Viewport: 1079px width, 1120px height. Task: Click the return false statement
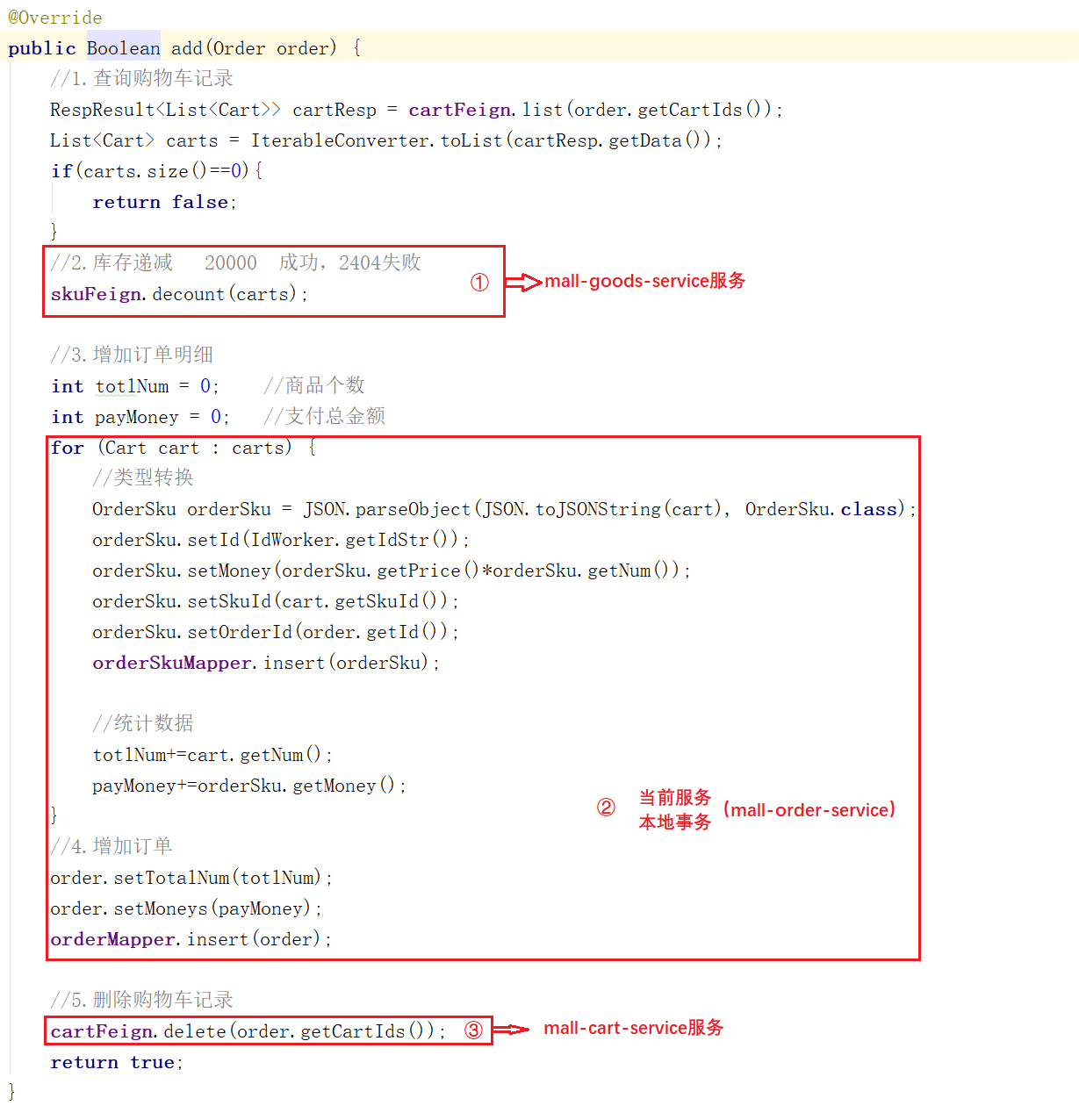pyautogui.click(x=164, y=202)
